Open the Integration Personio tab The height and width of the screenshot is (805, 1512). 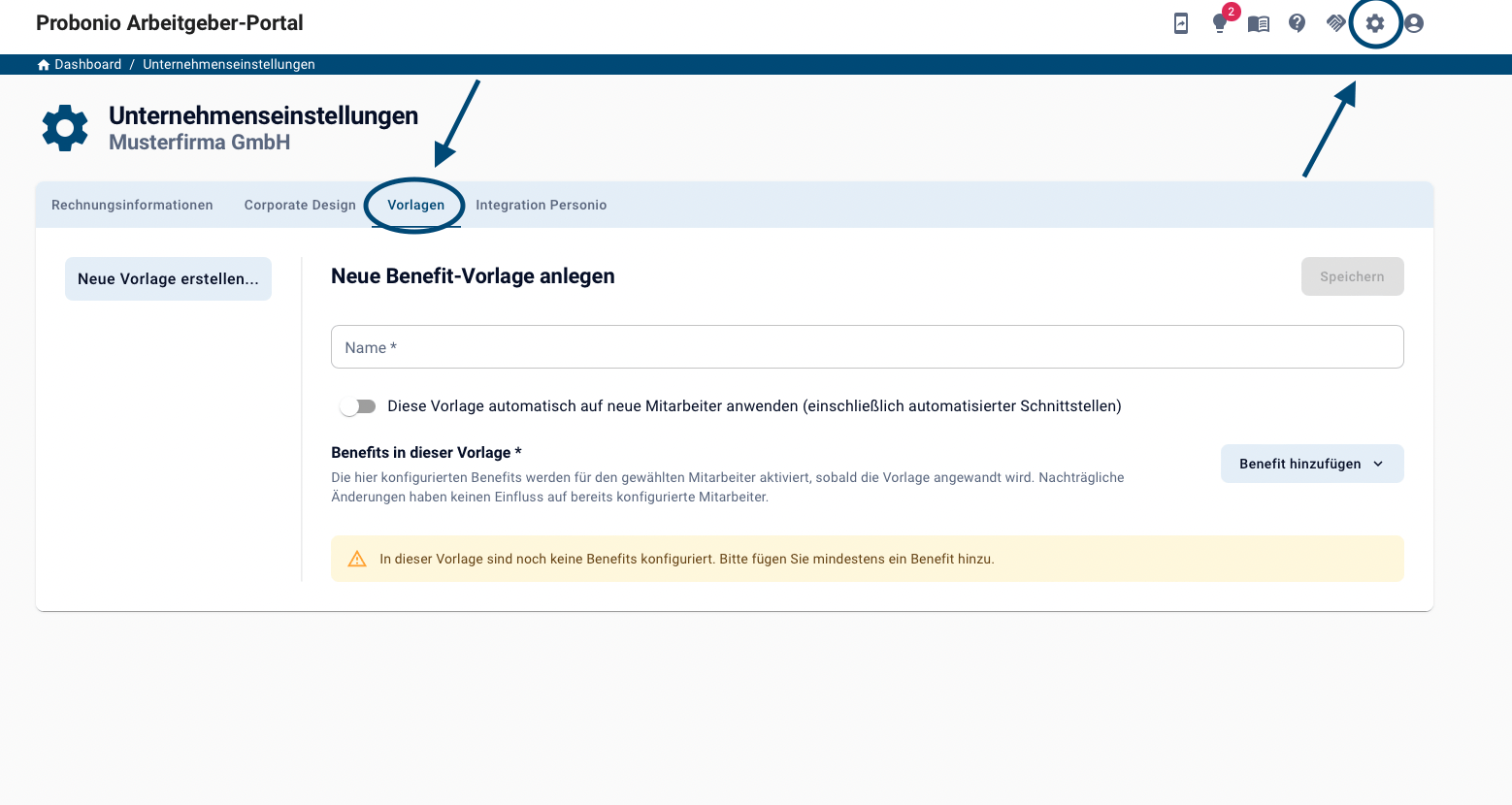pos(542,205)
